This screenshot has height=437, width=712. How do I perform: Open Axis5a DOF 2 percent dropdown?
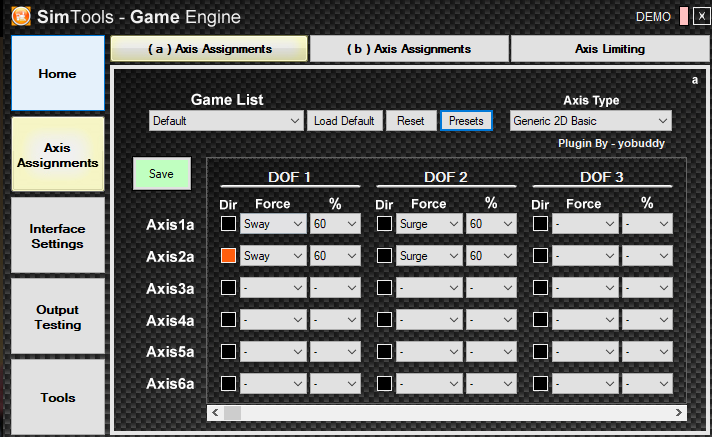point(491,352)
